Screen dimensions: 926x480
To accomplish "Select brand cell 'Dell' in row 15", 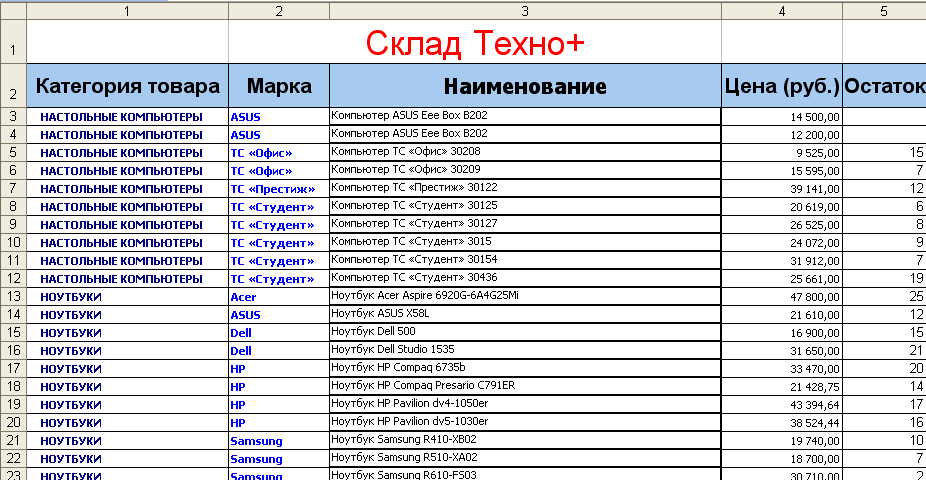I will pyautogui.click(x=279, y=333).
